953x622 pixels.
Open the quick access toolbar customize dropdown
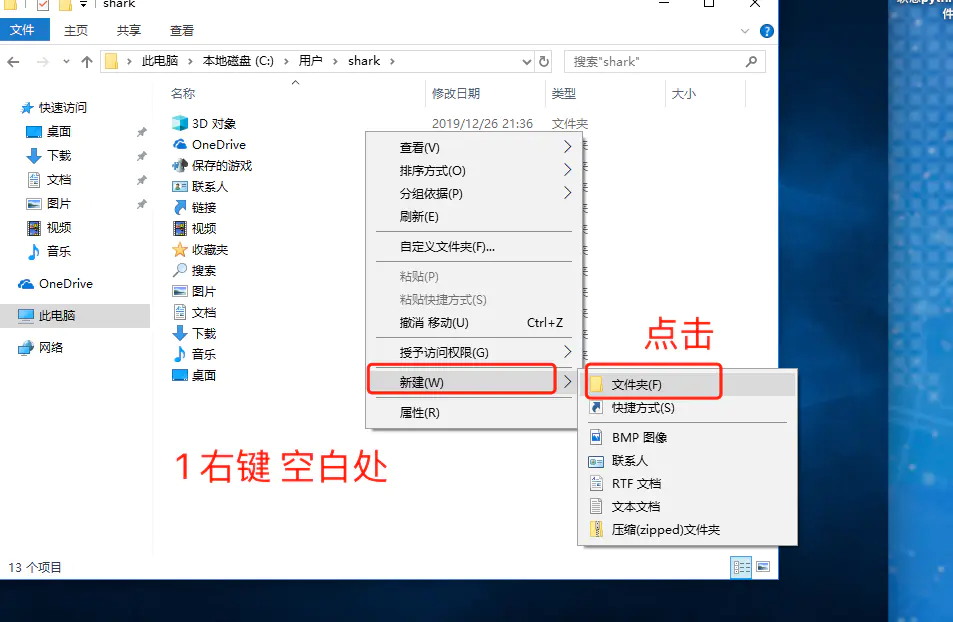point(83,5)
